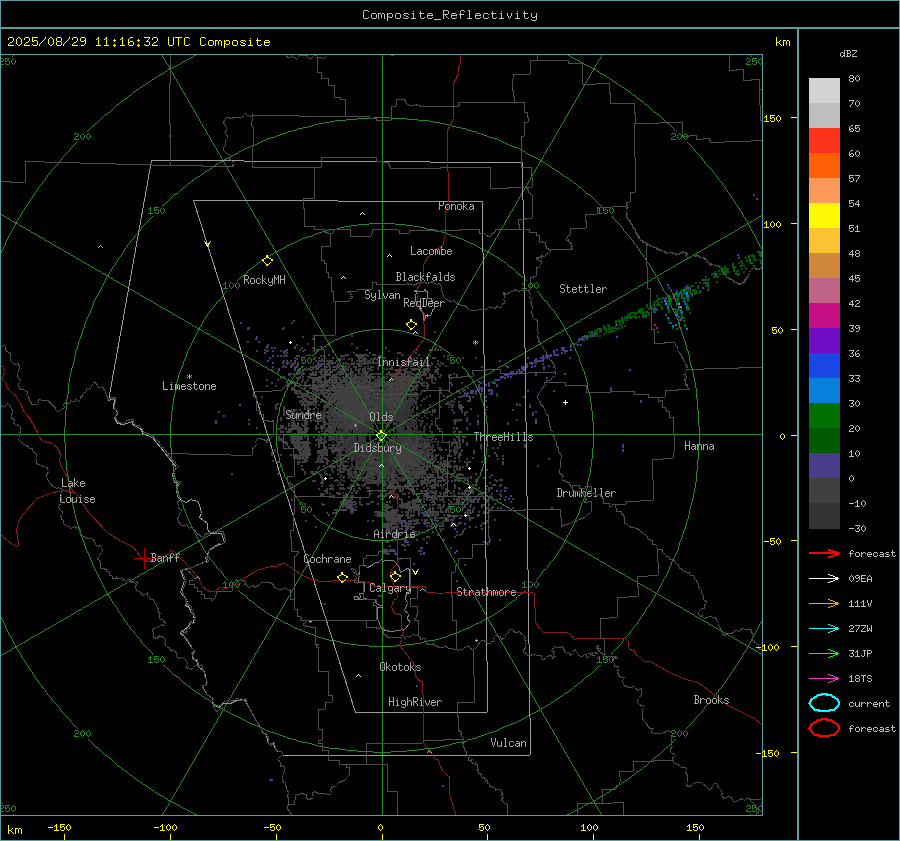Click the magenta 18TS arrow in legend
This screenshot has height=841, width=900.
pos(824,679)
